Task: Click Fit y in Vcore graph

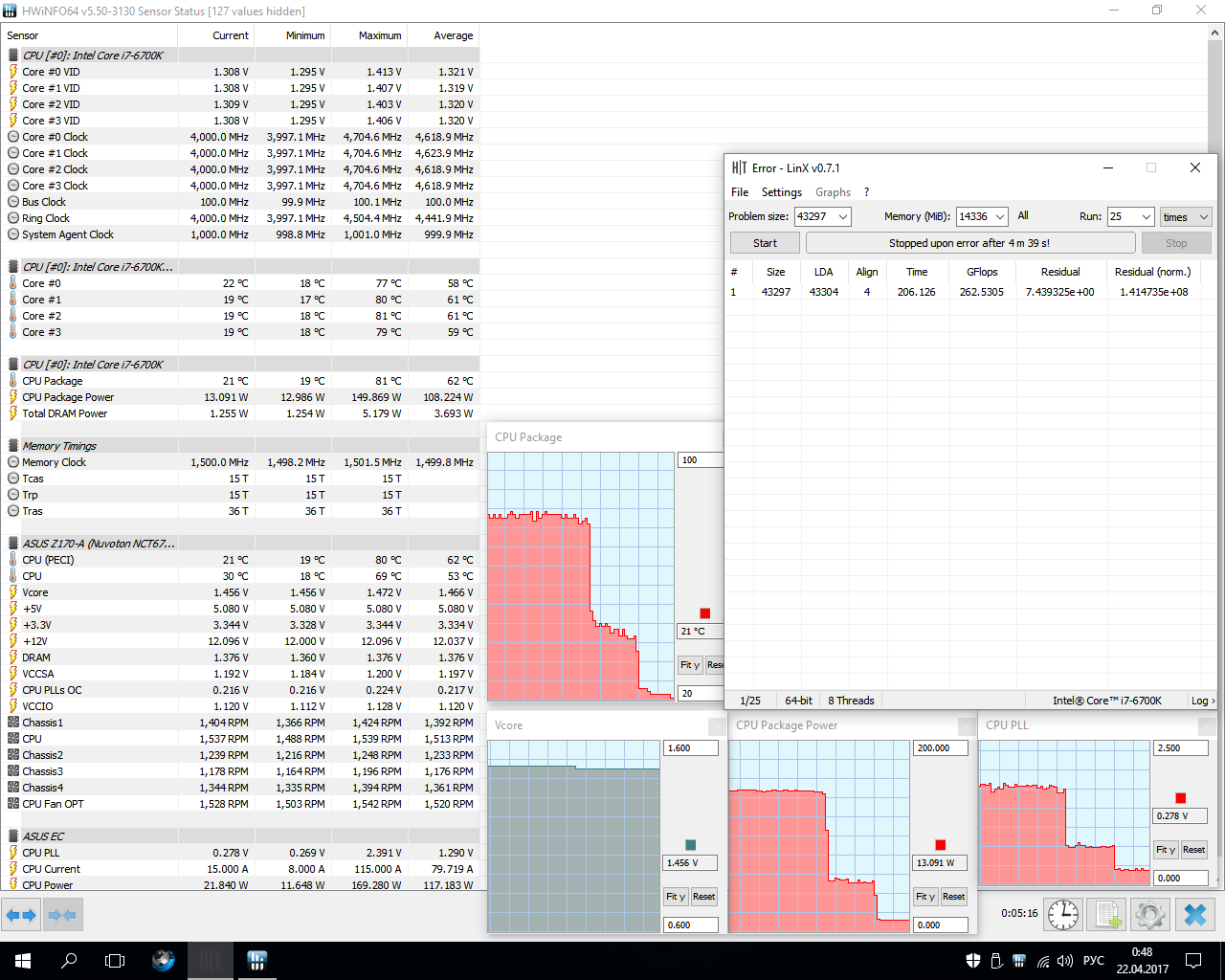Action: [676, 897]
